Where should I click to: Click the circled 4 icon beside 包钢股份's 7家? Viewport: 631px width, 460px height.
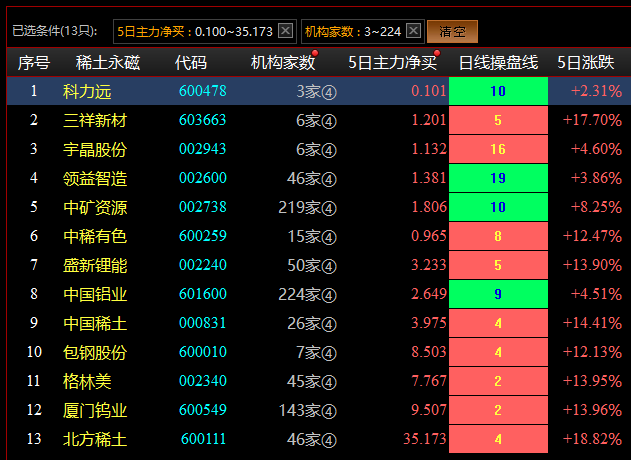pos(329,353)
